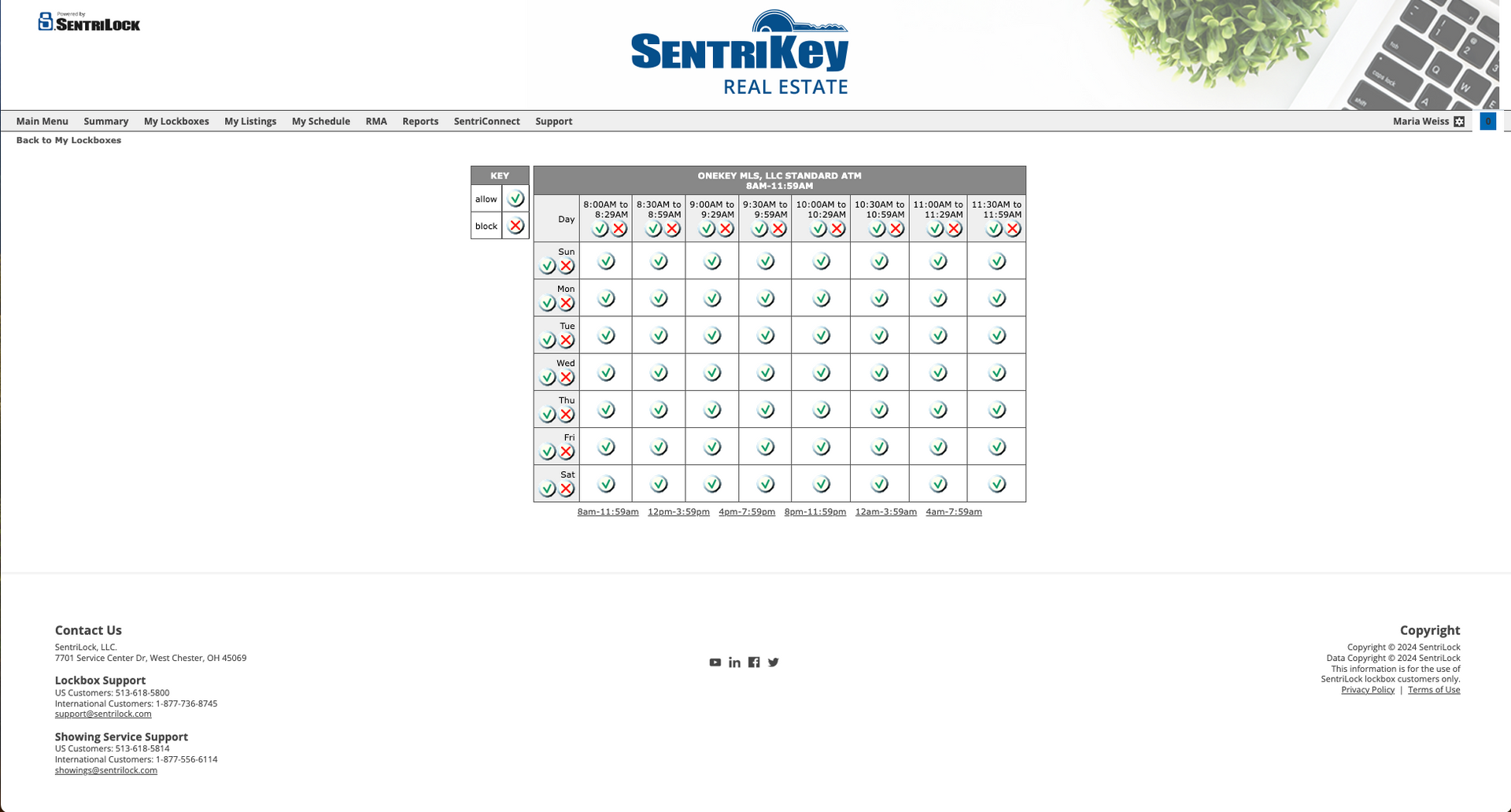Toggle the Thursday 10:00AM-10:29AM allow mark

[x=822, y=408]
